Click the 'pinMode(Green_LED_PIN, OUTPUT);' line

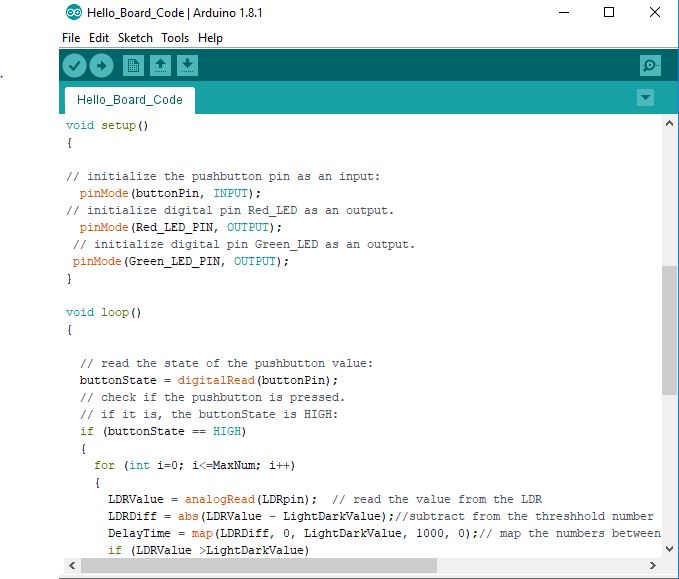click(x=181, y=262)
